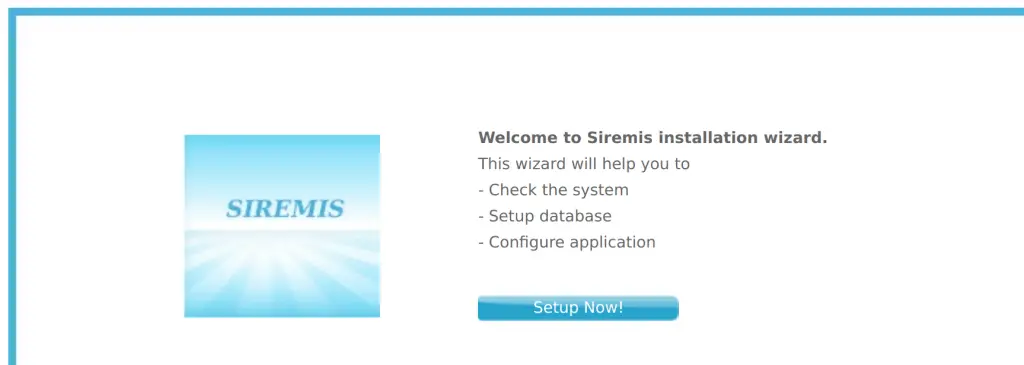Click the 'Configure application' list item

(567, 242)
